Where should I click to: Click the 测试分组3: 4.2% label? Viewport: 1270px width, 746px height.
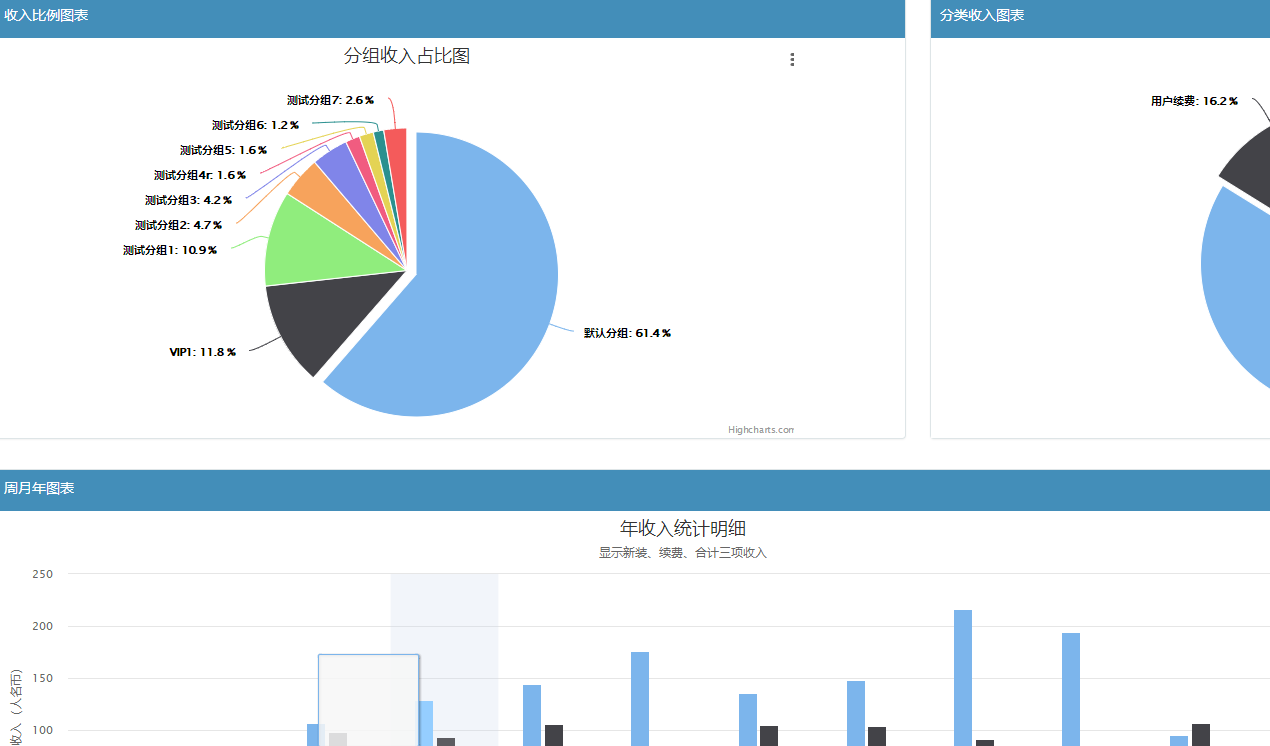click(188, 200)
